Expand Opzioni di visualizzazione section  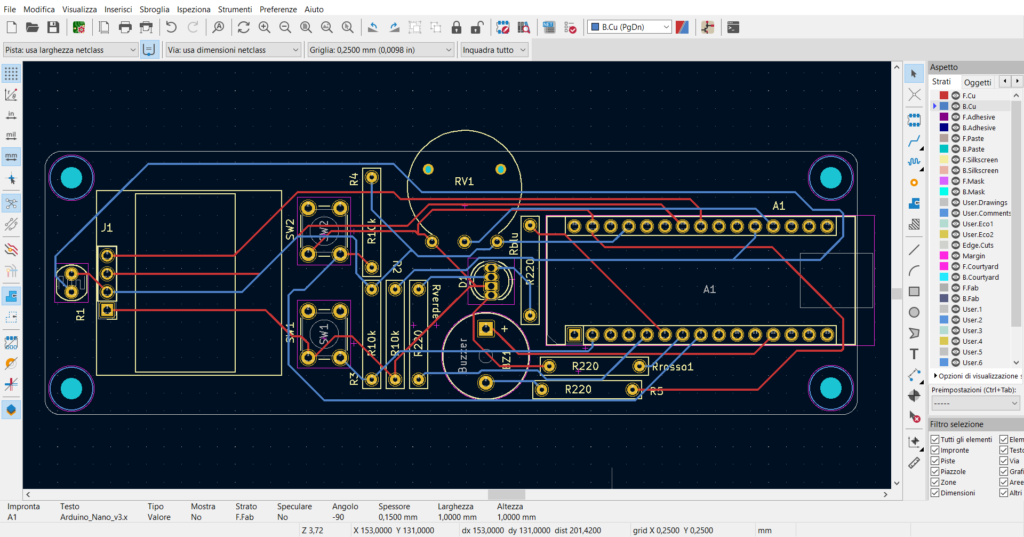point(976,376)
